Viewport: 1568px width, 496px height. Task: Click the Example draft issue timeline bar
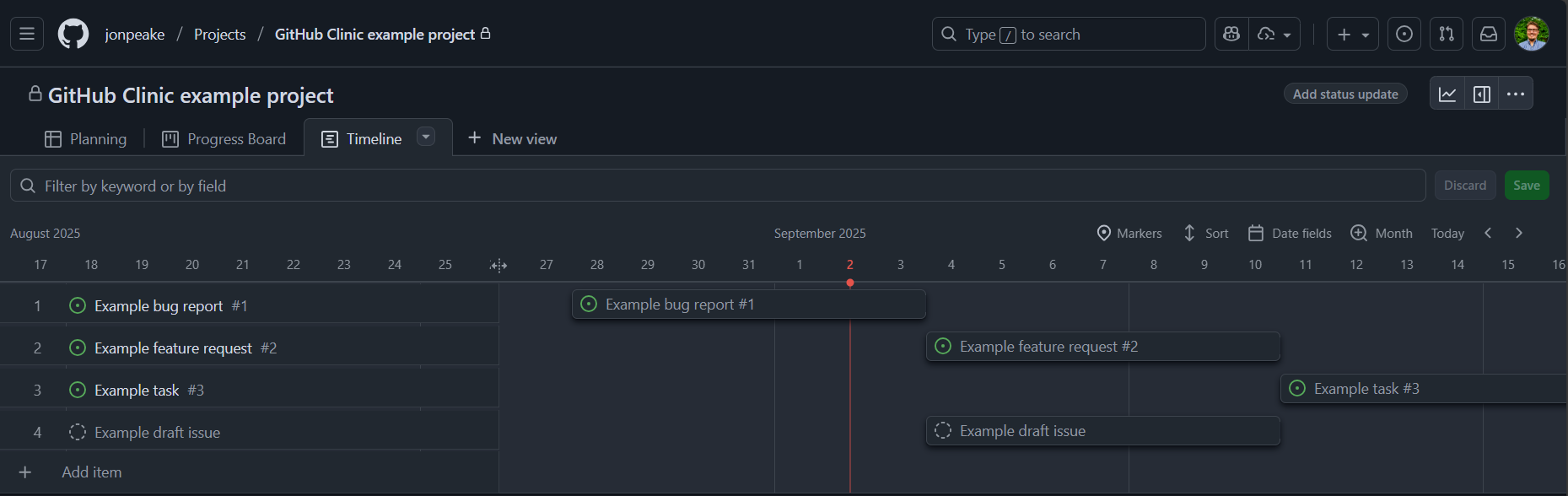pyautogui.click(x=1103, y=431)
